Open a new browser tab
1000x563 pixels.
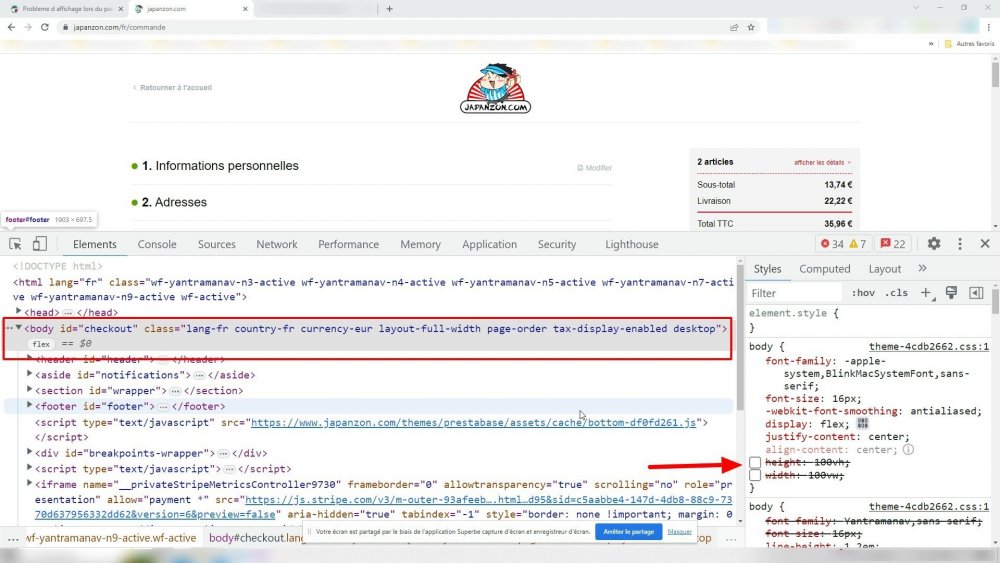click(x=390, y=9)
